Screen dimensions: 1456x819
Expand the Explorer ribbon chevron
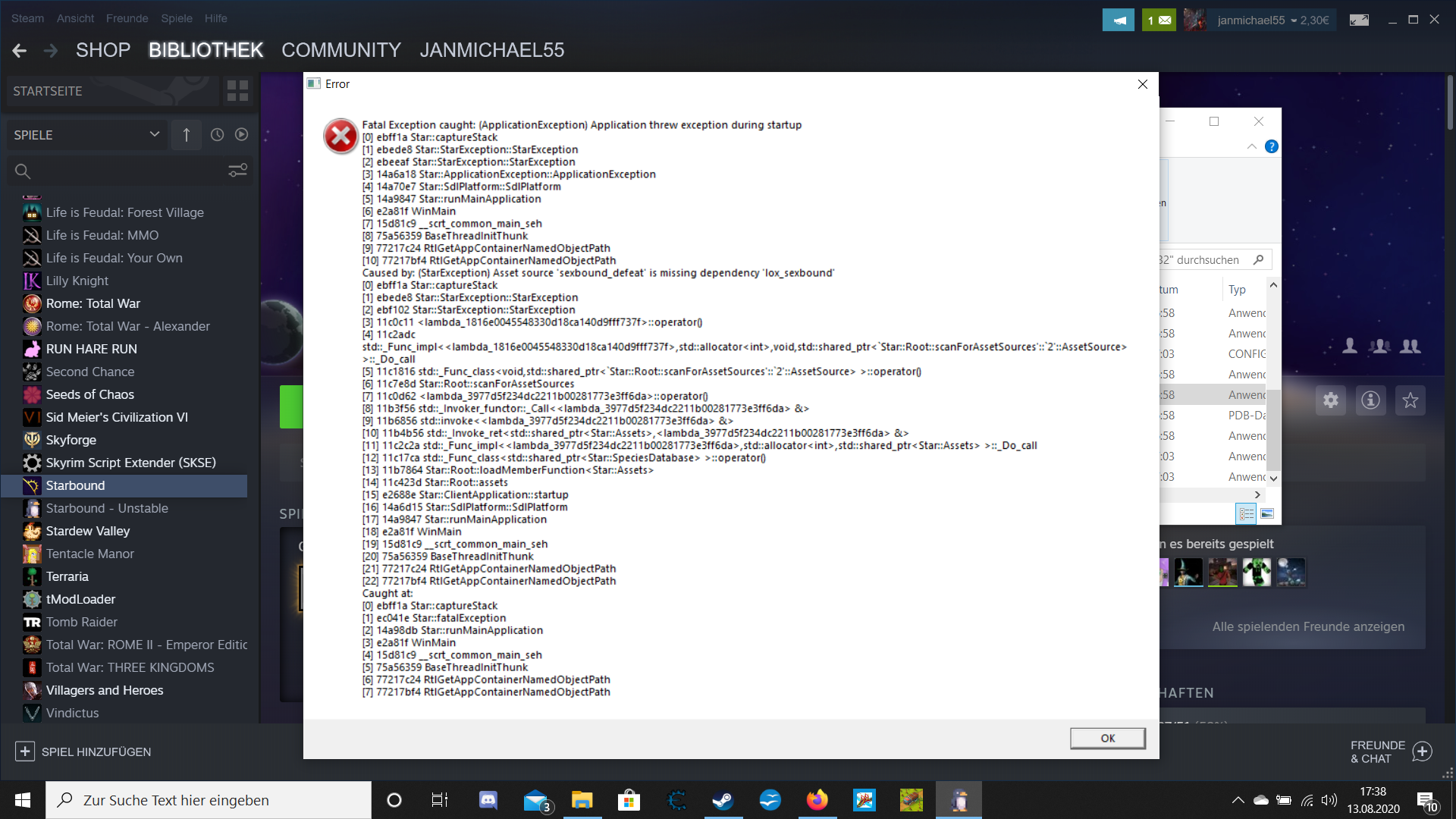pyautogui.click(x=1252, y=146)
